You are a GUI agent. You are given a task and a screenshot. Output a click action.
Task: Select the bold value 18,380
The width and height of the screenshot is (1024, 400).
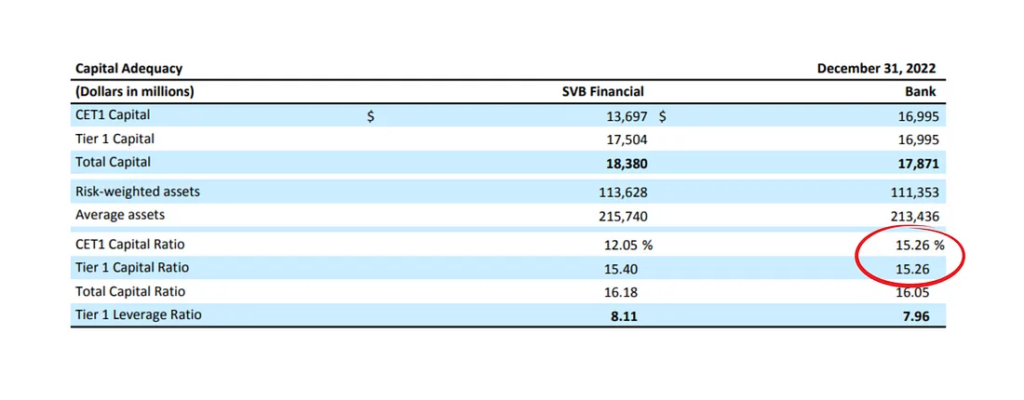[627, 163]
